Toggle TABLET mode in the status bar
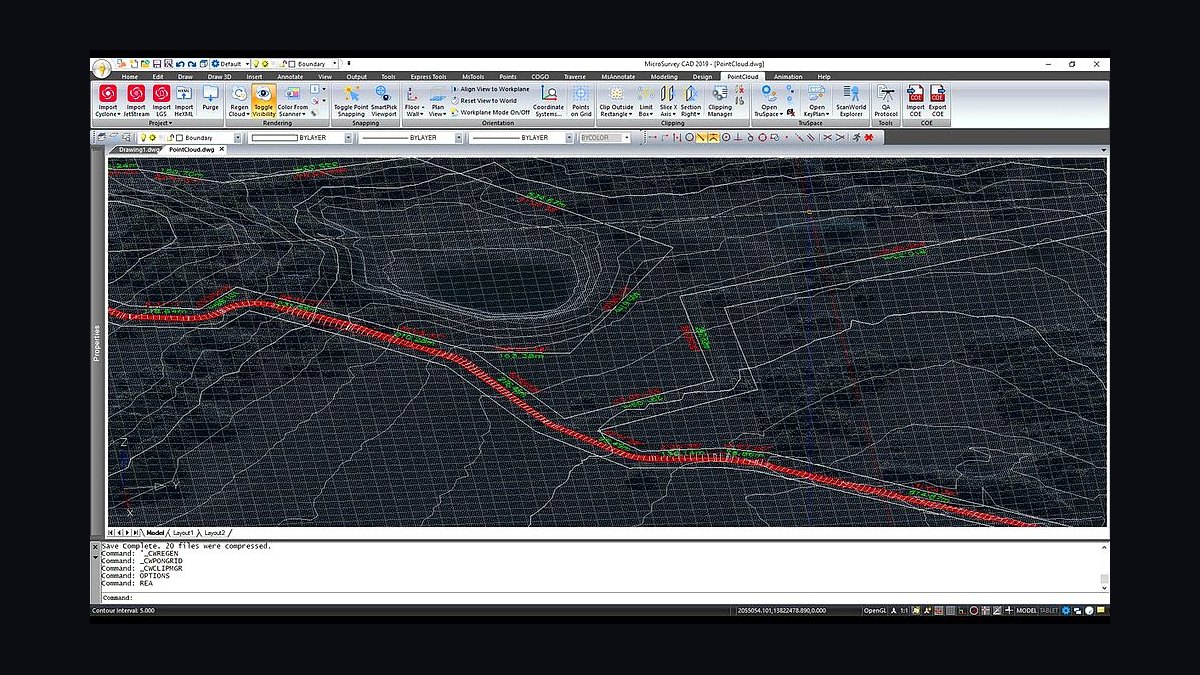Viewport: 1200px width, 675px height. (1049, 610)
